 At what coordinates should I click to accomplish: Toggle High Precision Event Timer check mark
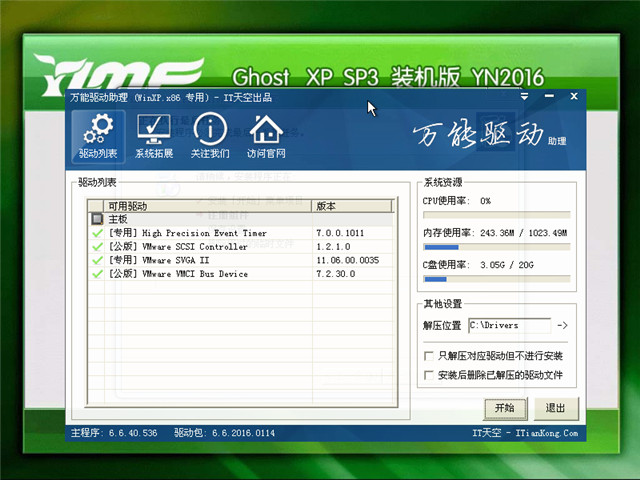[x=97, y=233]
